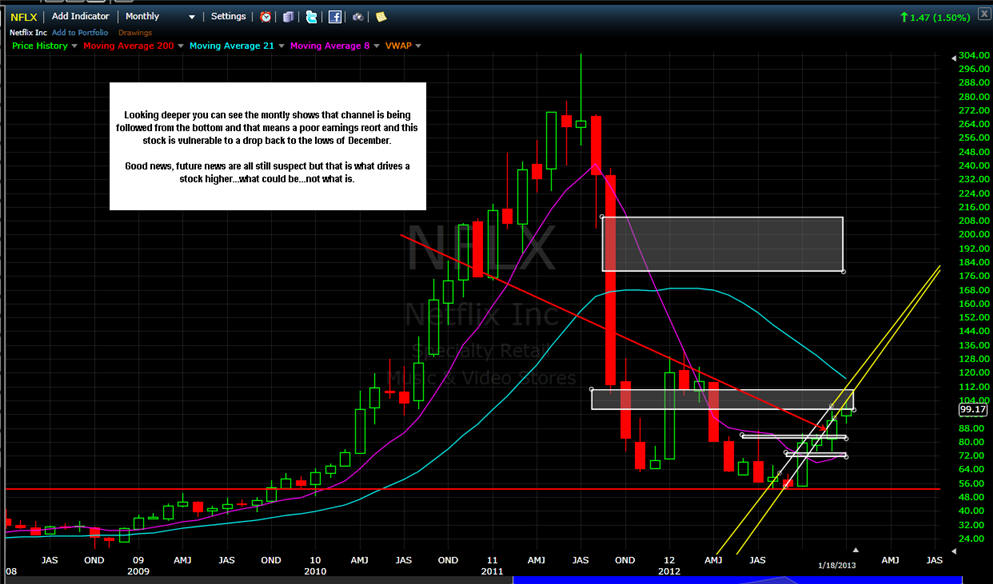Select the Moving Average 200 label

click(129, 46)
